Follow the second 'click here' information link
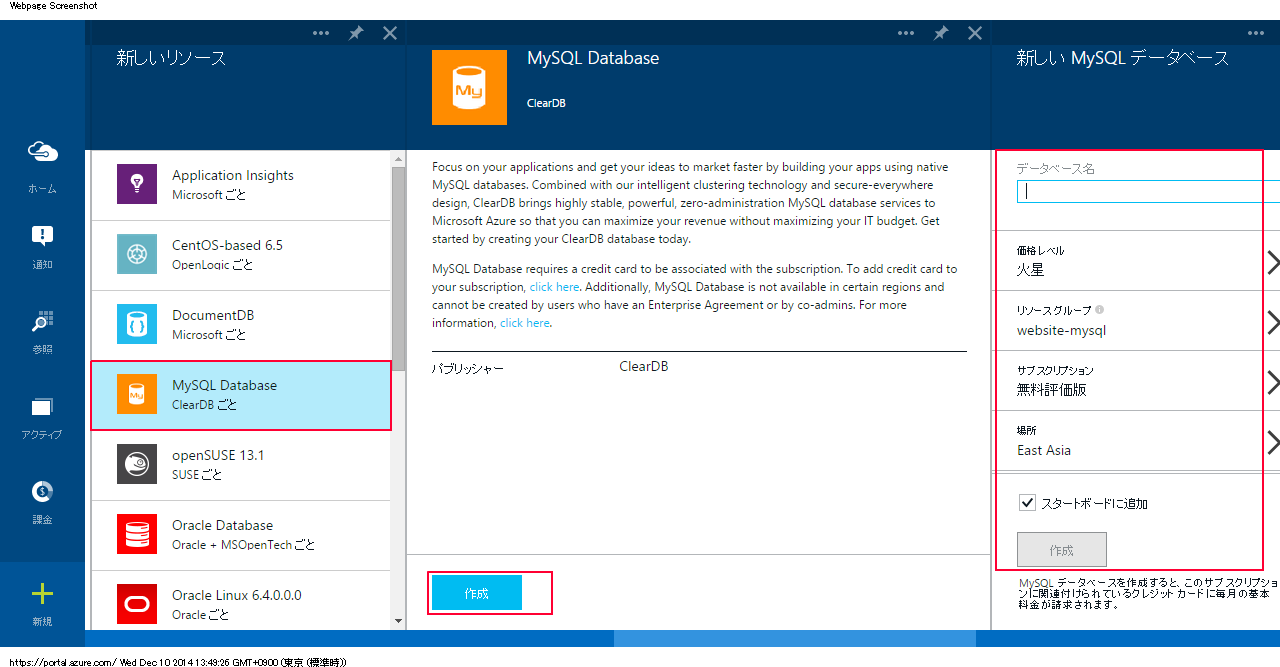Image resolution: width=1280 pixels, height=667 pixels. [525, 323]
